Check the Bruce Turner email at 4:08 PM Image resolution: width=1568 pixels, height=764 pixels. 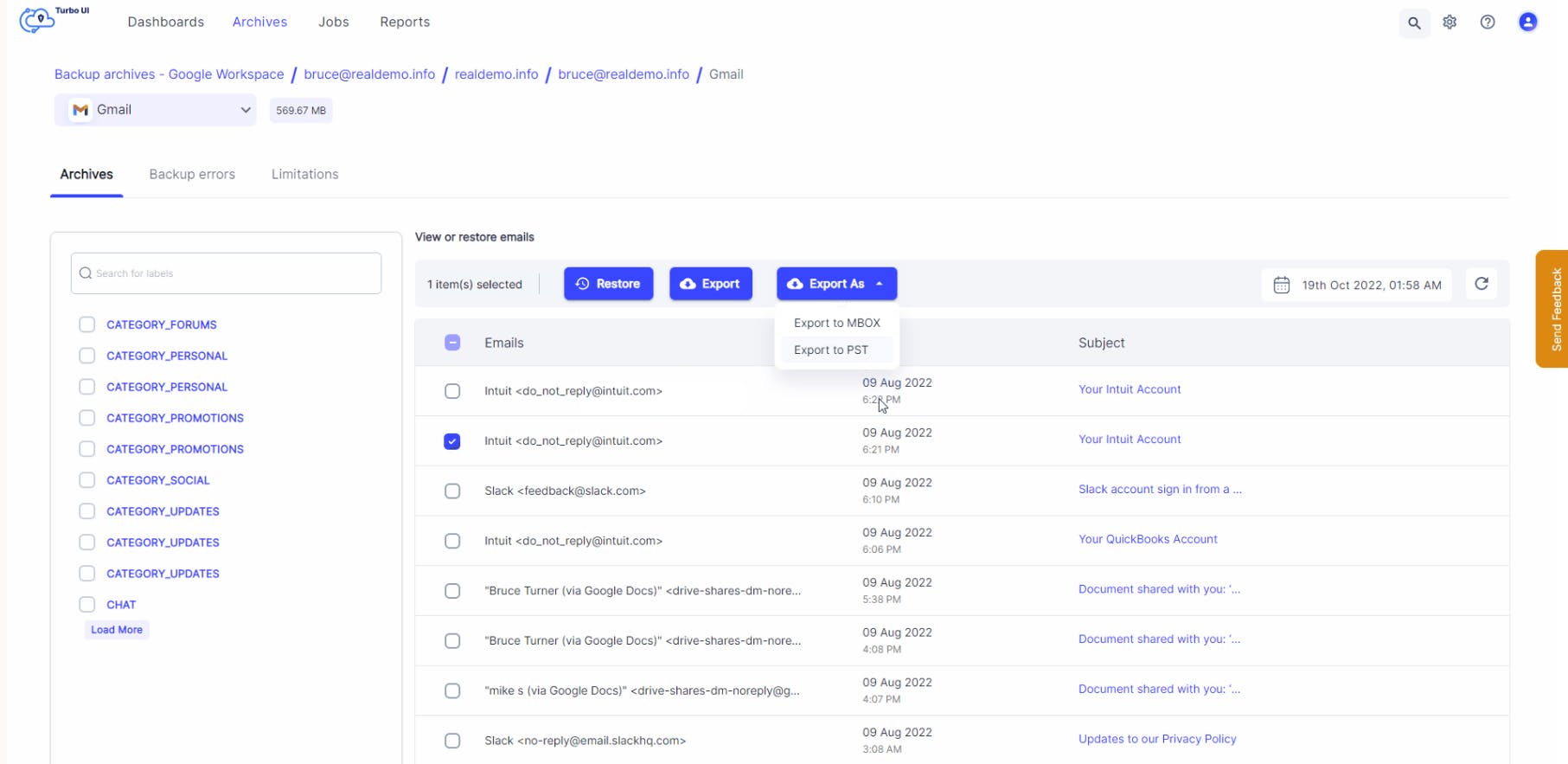point(452,641)
